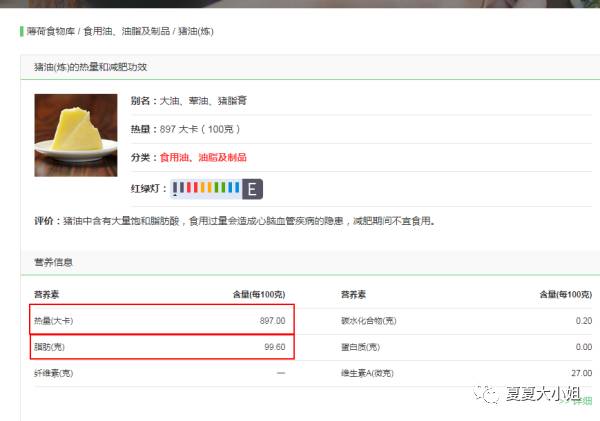The width and height of the screenshot is (600, 421).
Task: Open red 食用油、油脂及制品 category link
Action: coord(203,157)
